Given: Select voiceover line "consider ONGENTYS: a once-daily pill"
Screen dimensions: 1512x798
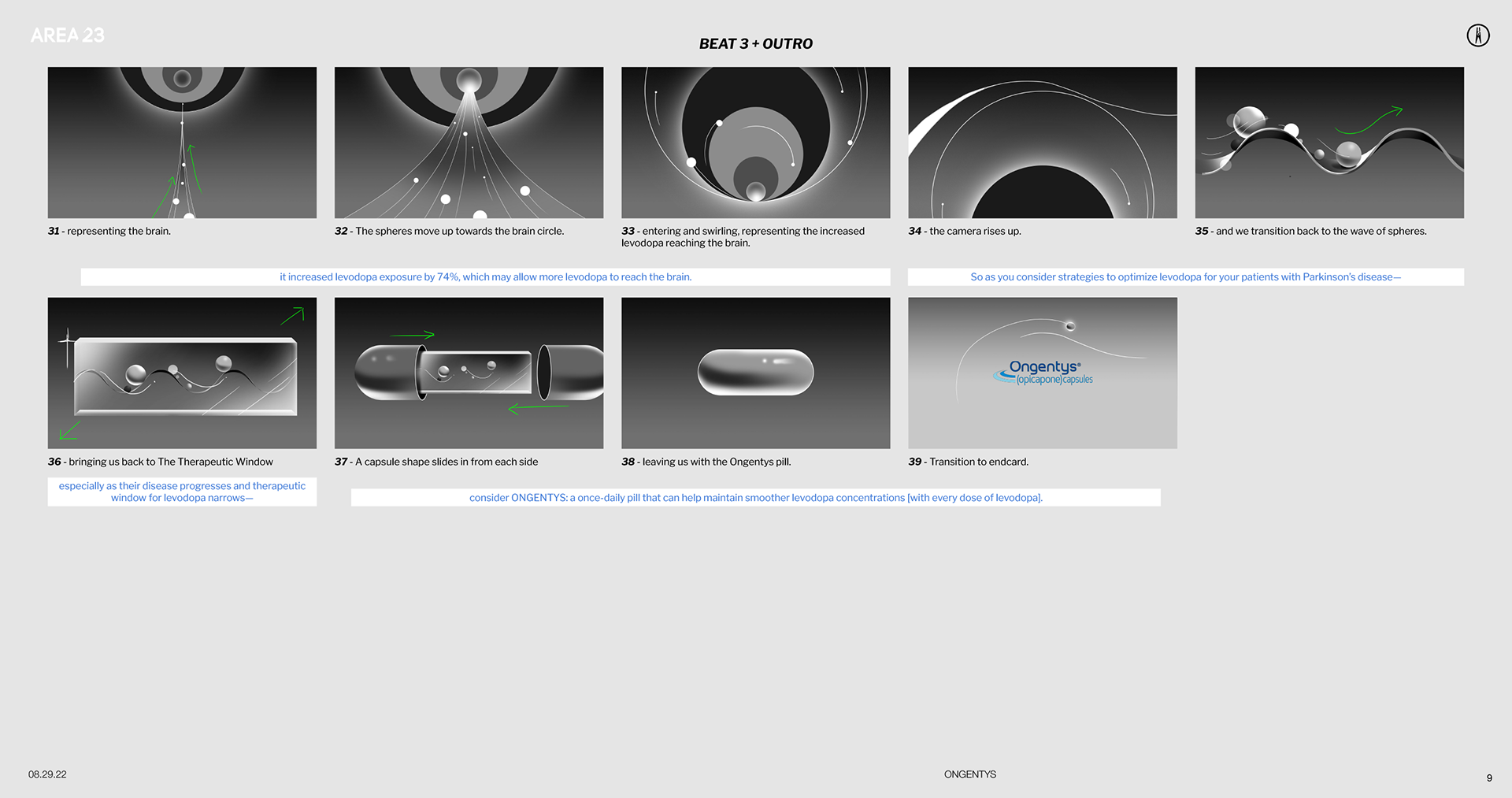Looking at the screenshot, I should (x=756, y=498).
